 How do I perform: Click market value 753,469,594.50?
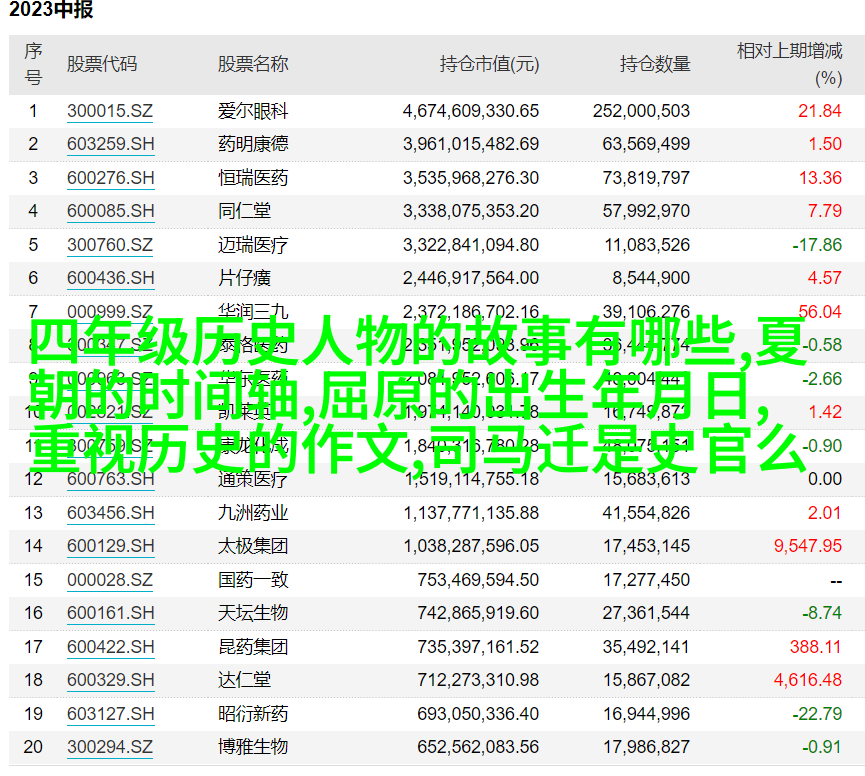point(478,580)
